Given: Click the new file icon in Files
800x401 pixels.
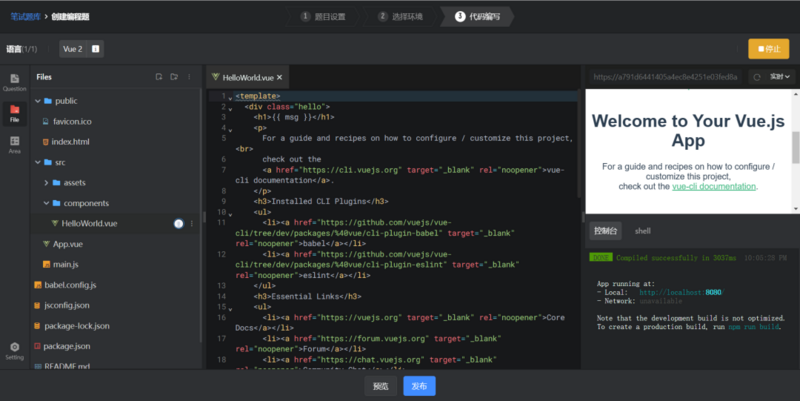Looking at the screenshot, I should (x=159, y=77).
